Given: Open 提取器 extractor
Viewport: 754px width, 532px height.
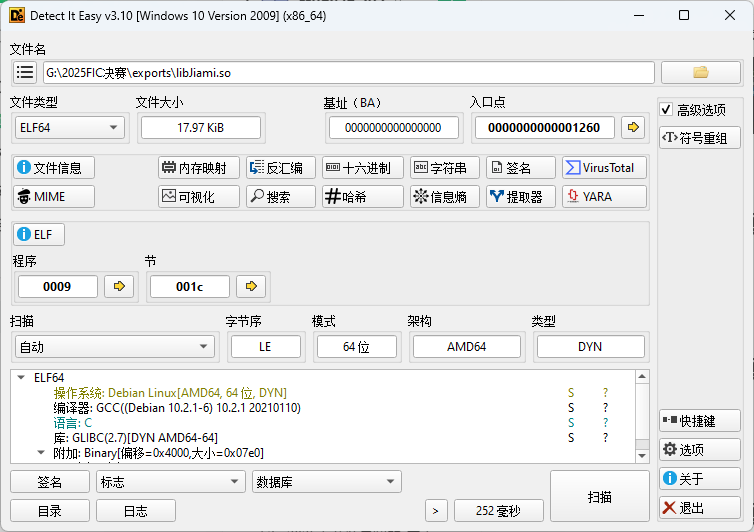Looking at the screenshot, I should point(521,197).
